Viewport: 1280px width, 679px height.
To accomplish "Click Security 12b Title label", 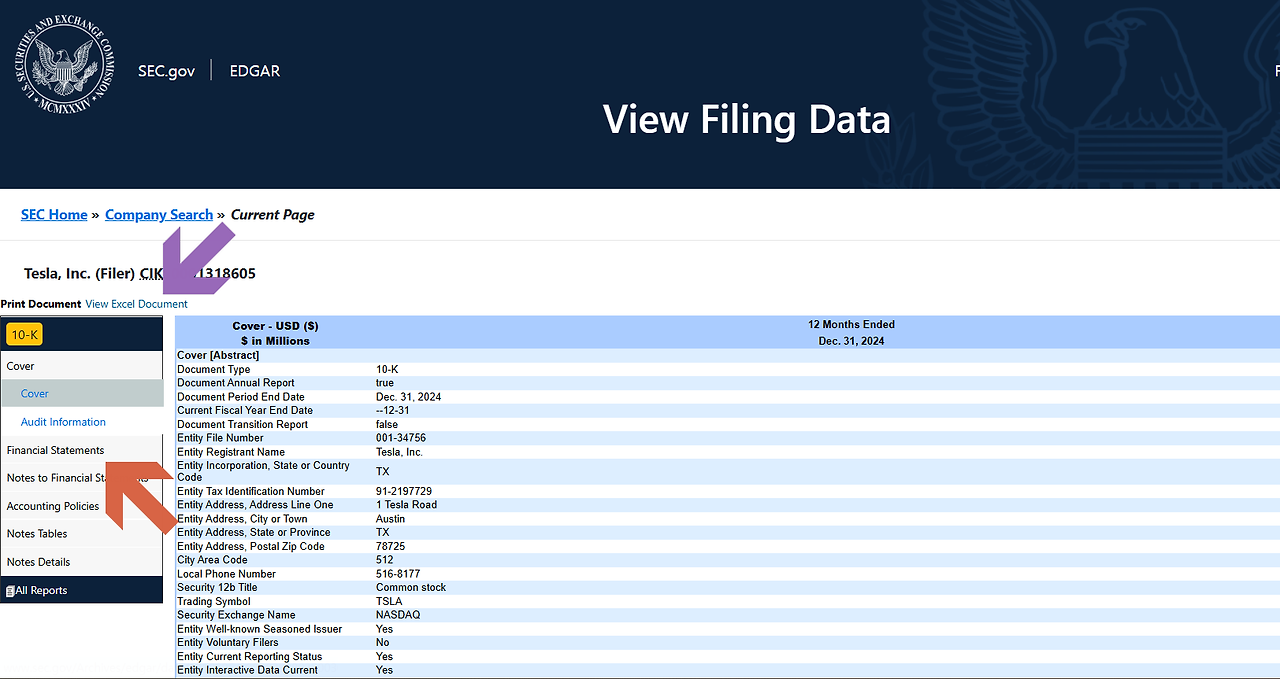I will click(217, 587).
